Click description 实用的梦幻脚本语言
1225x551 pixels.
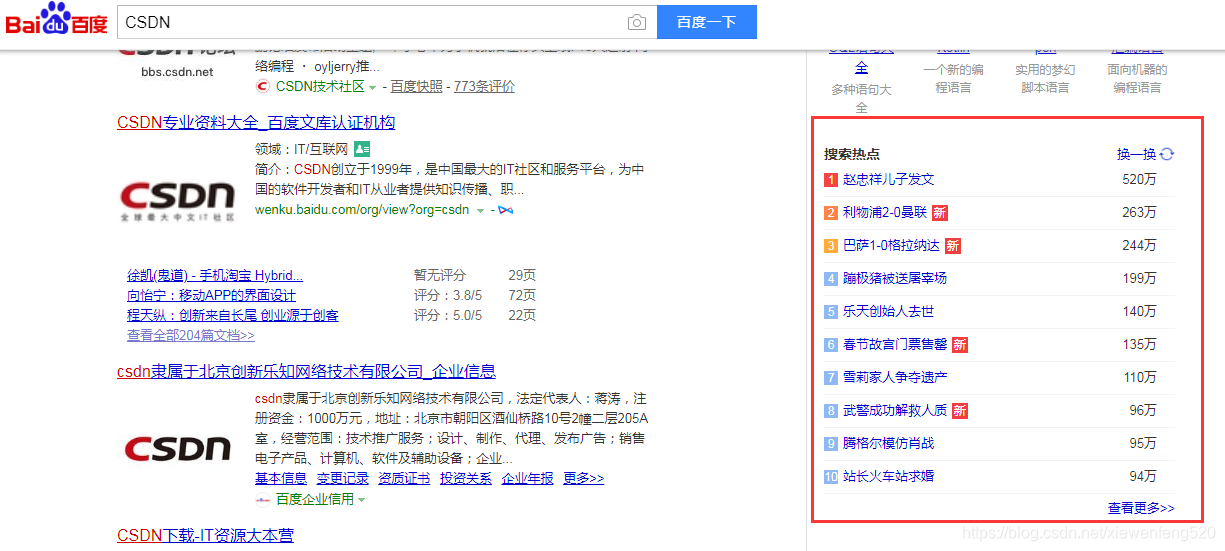click(1045, 79)
